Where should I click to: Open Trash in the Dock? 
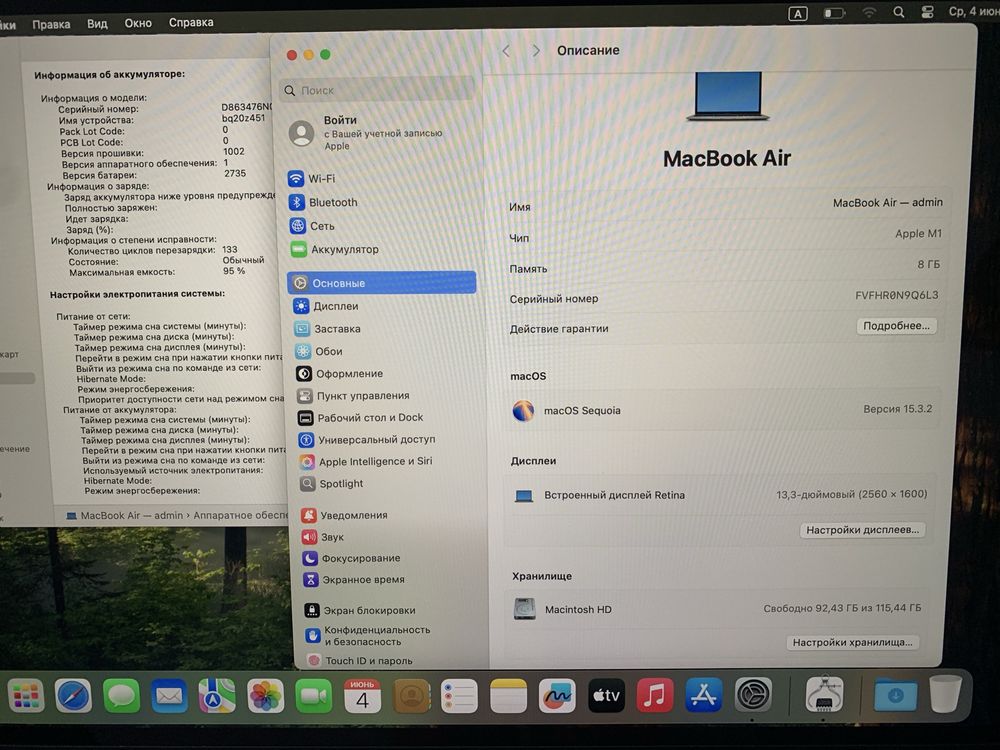tap(945, 693)
